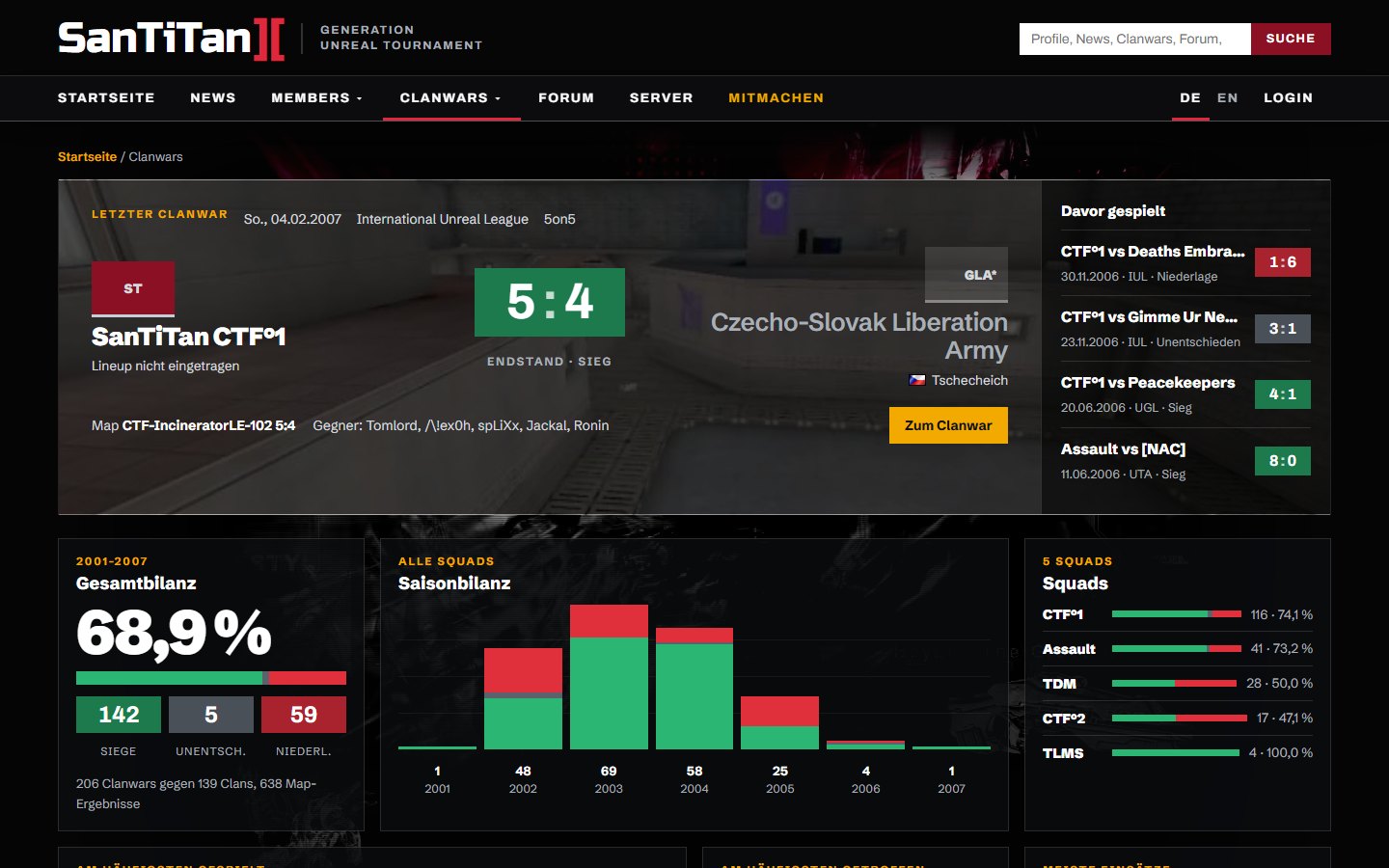Click the 2005 season bar
Viewport: 1389px width, 868px height.
[780, 723]
